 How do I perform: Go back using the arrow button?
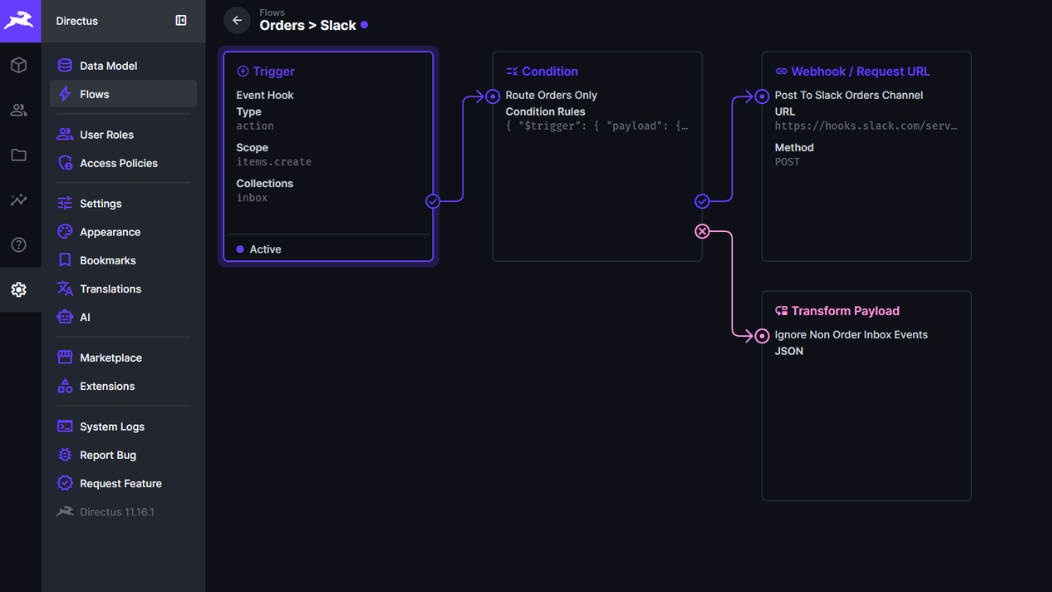[x=237, y=20]
